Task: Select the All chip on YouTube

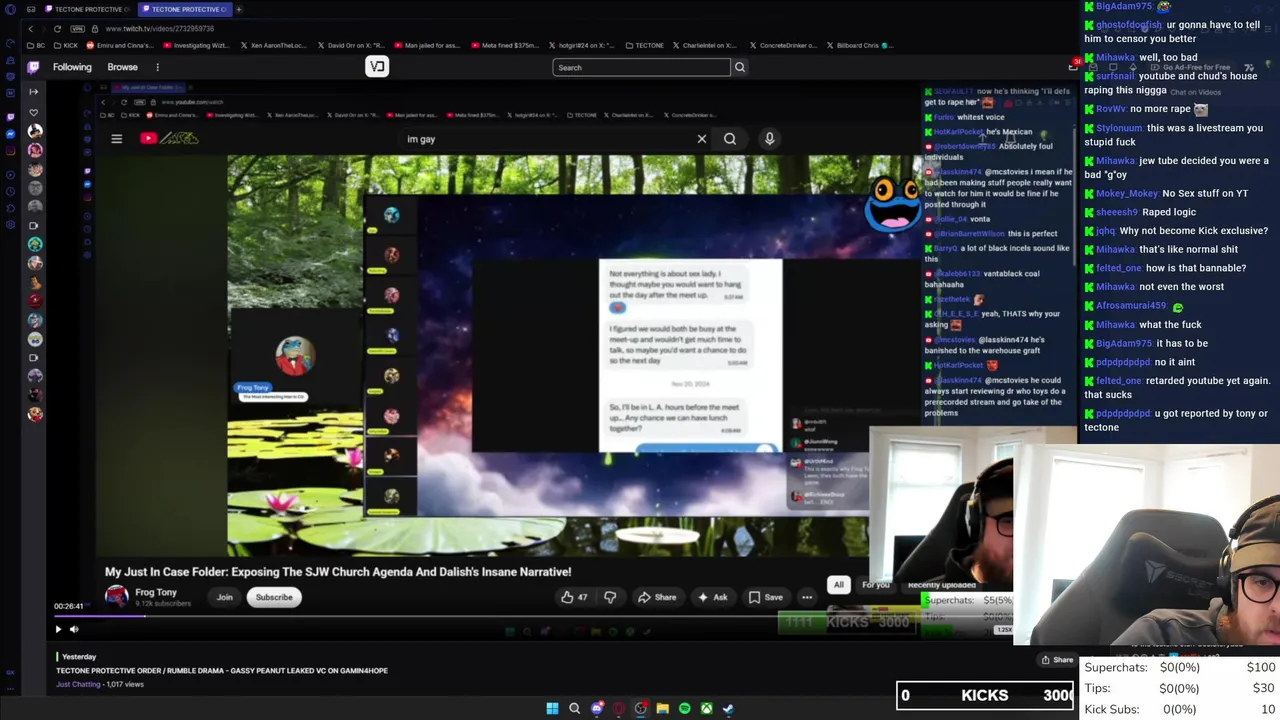Action: [839, 585]
